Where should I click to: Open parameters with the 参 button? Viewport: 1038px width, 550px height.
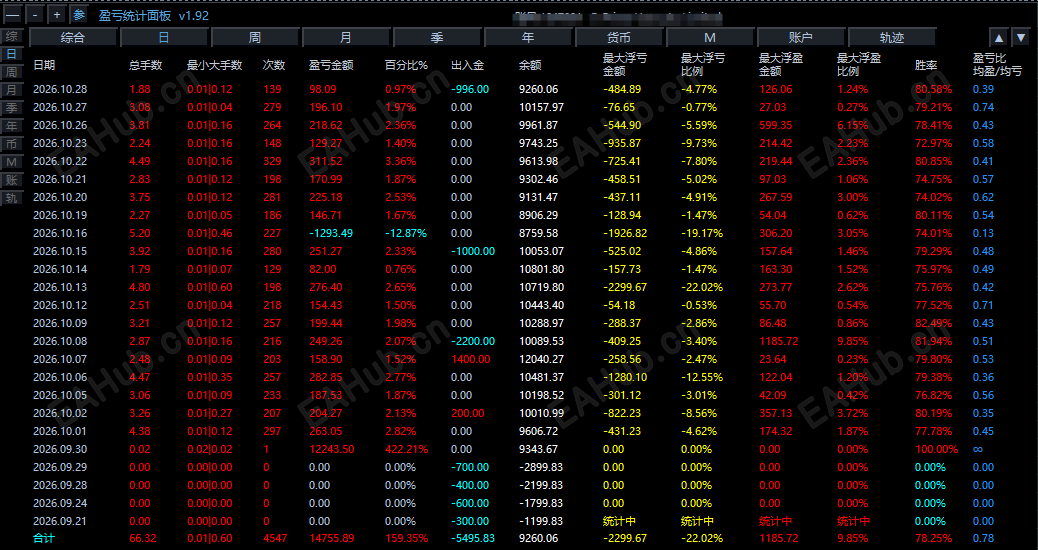click(79, 15)
